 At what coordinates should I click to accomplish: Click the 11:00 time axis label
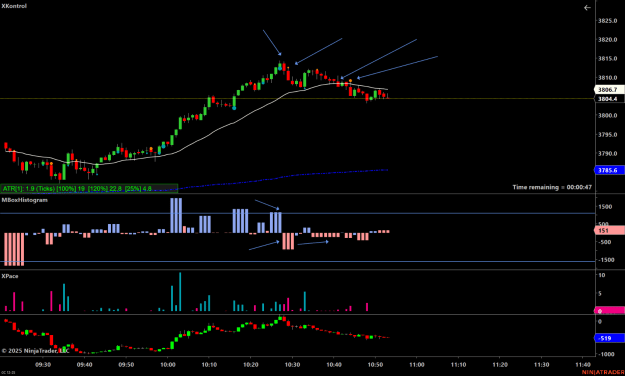click(x=417, y=365)
